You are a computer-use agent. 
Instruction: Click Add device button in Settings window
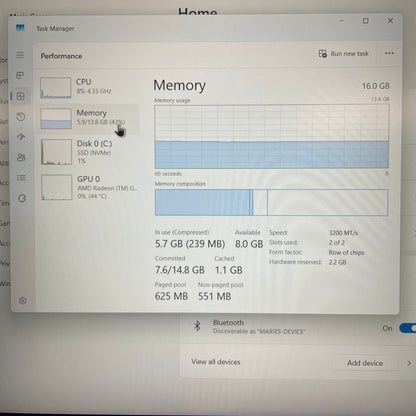pos(365,363)
